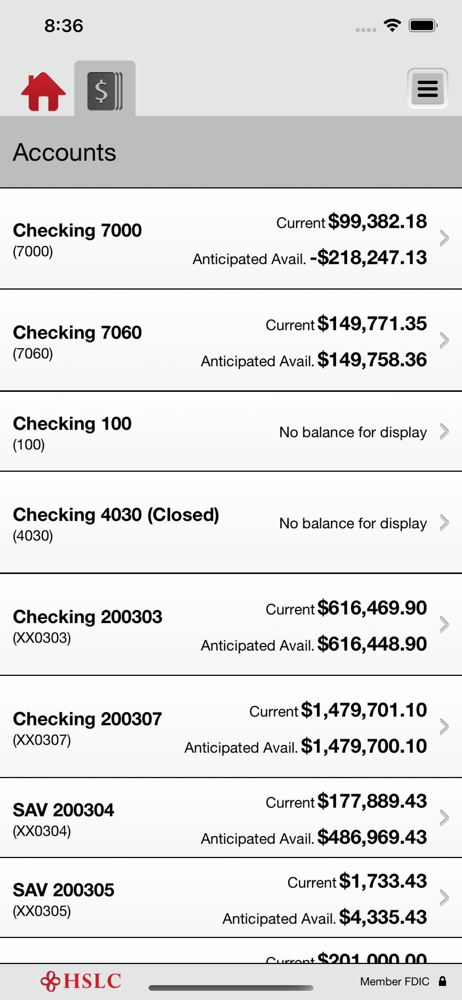The height and width of the screenshot is (1000, 462).
Task: Select Checking 200303 account label
Action: click(x=87, y=617)
